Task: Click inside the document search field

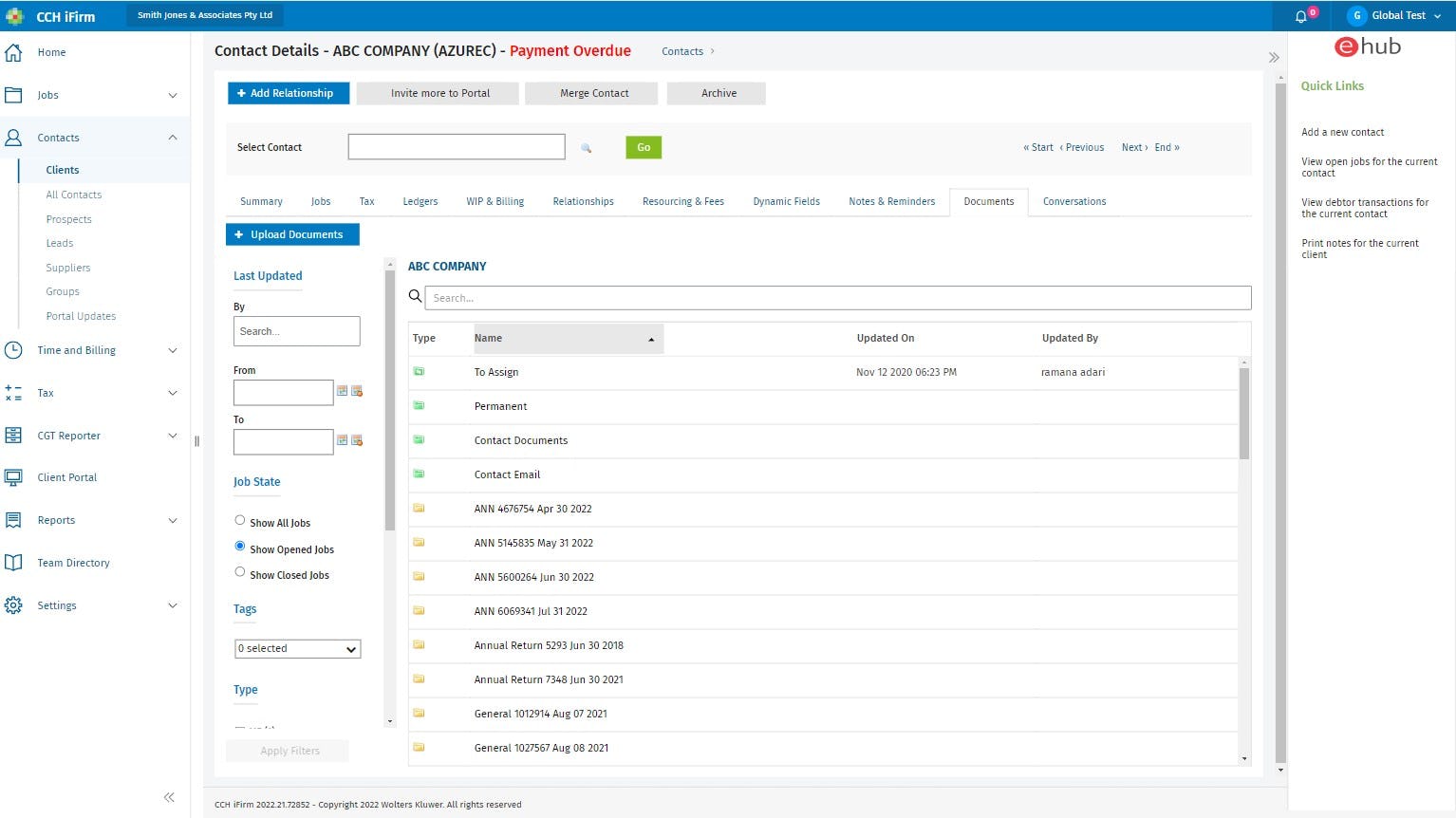Action: tap(835, 297)
